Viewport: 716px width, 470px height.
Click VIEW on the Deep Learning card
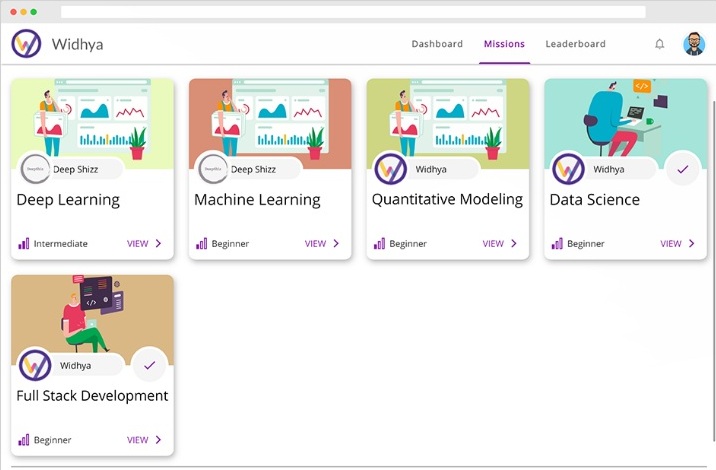137,243
